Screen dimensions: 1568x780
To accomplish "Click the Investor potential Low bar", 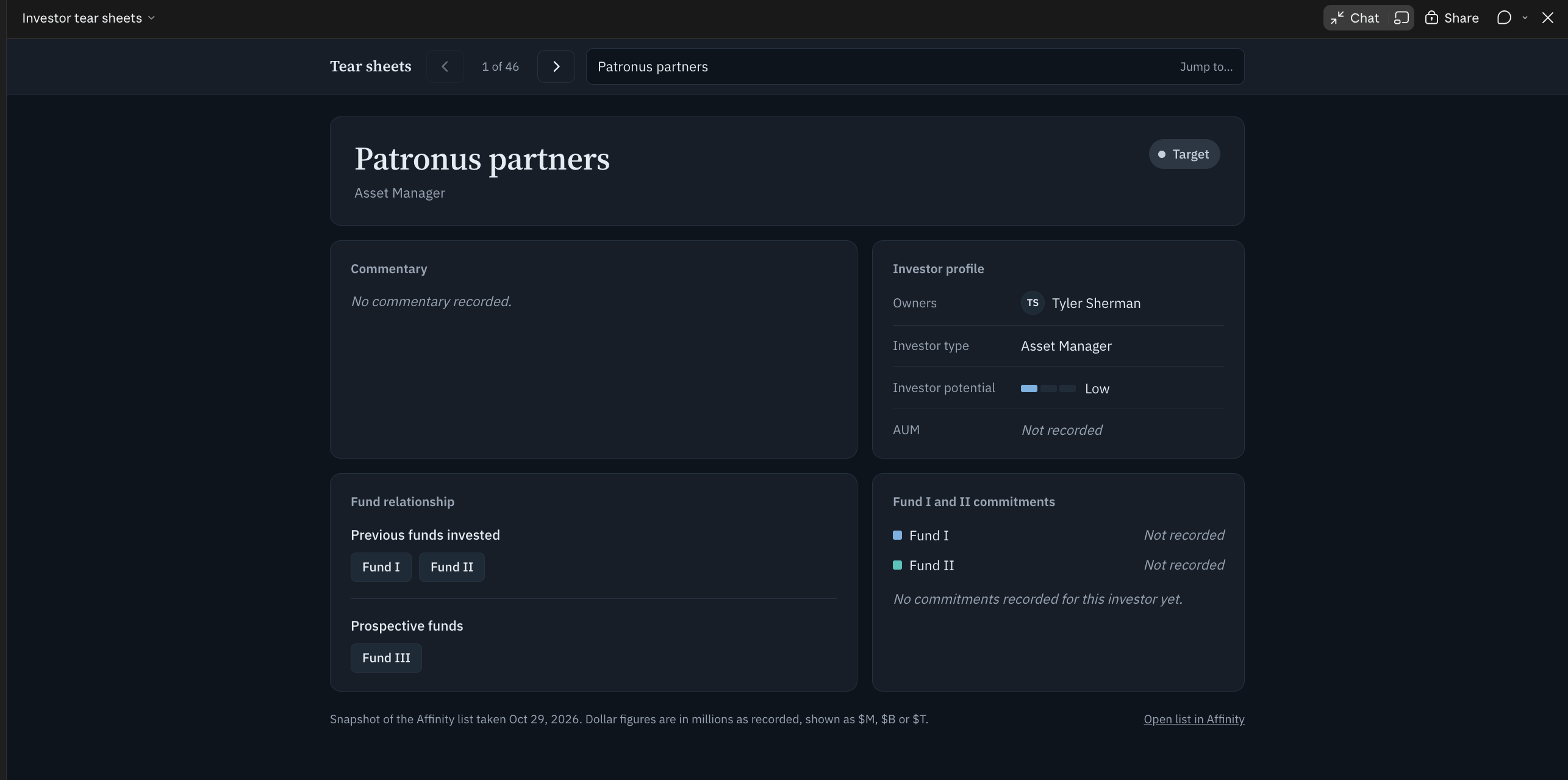I will (x=1048, y=388).
